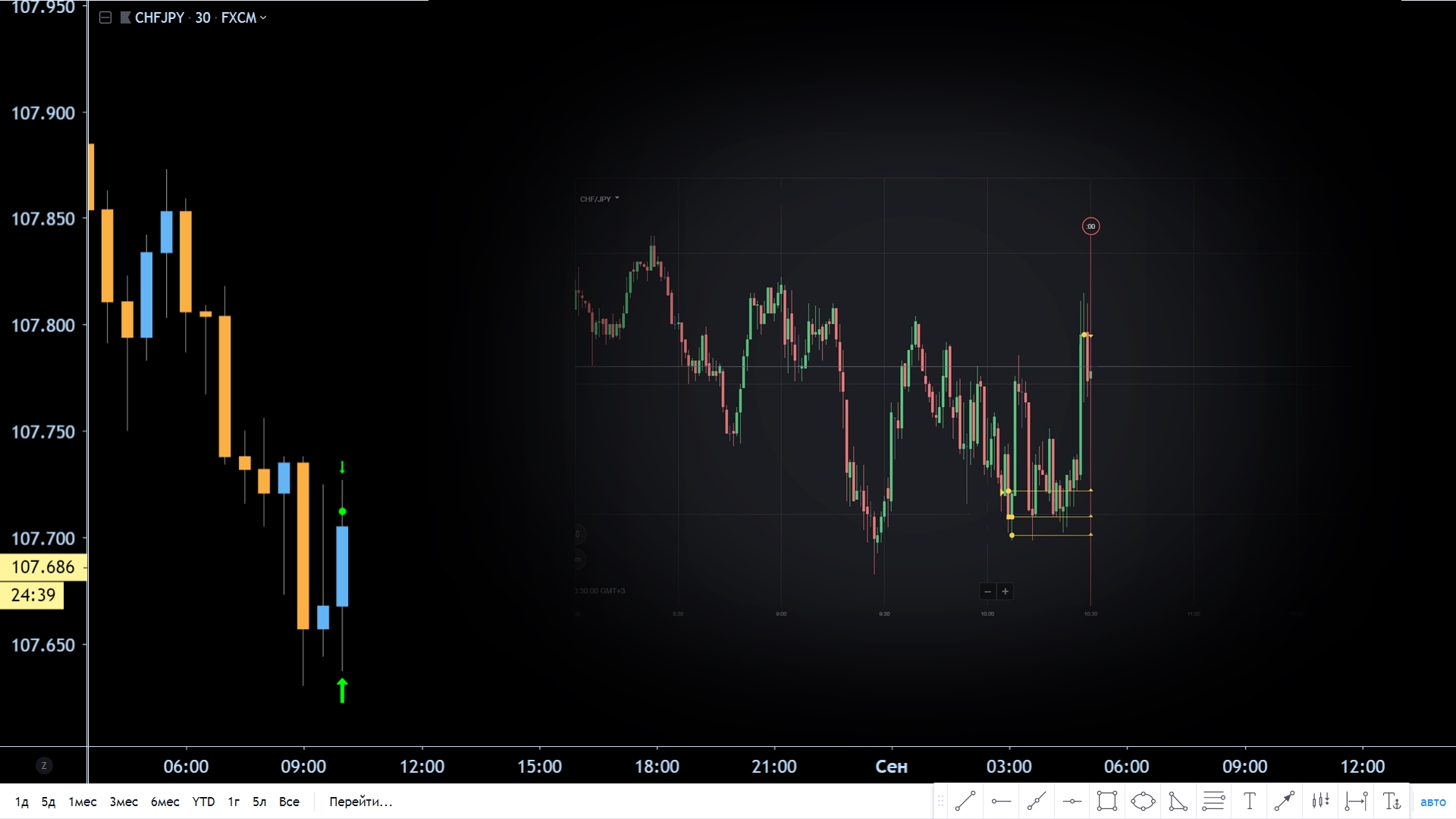Expand the CHFJPY FXCM legend dropdown arrow
This screenshot has height=819, width=1456.
263,17
